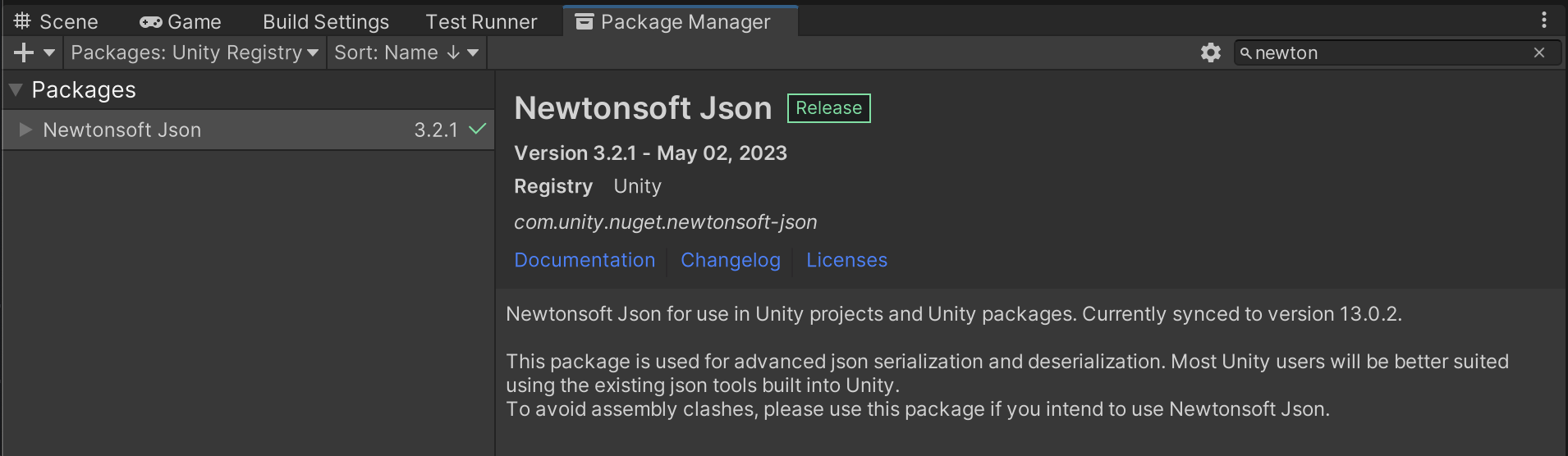Open the Licenses link
Image resolution: width=1568 pixels, height=456 pixels.
[x=846, y=260]
